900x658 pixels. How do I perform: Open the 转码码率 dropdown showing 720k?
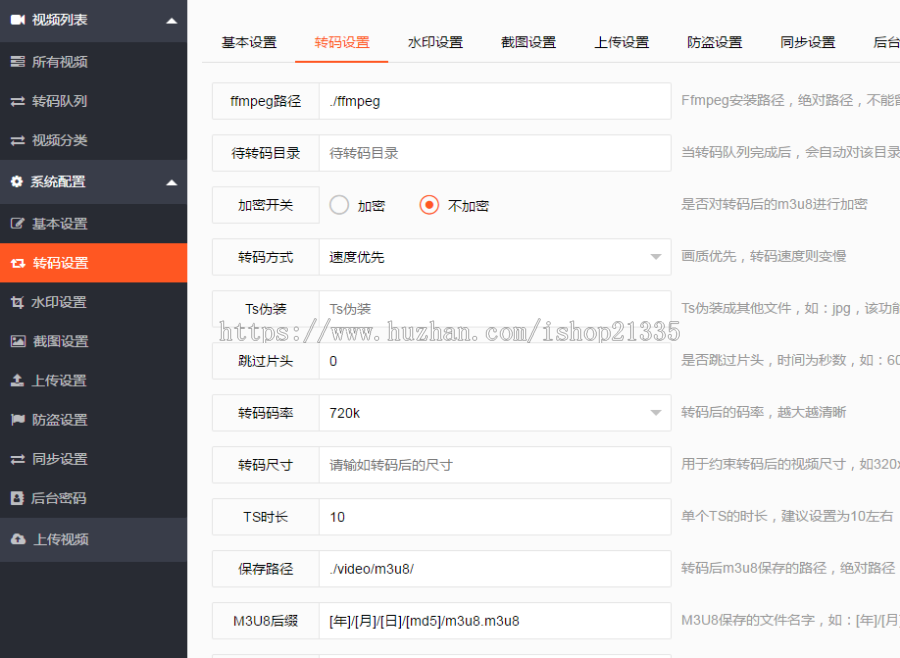[x=495, y=413]
